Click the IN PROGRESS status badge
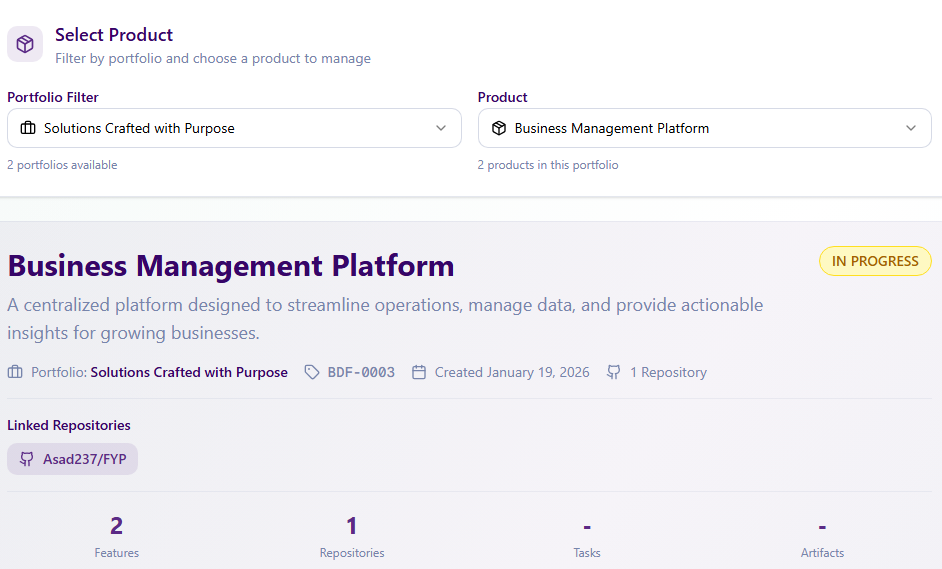This screenshot has width=942, height=569. tap(875, 261)
